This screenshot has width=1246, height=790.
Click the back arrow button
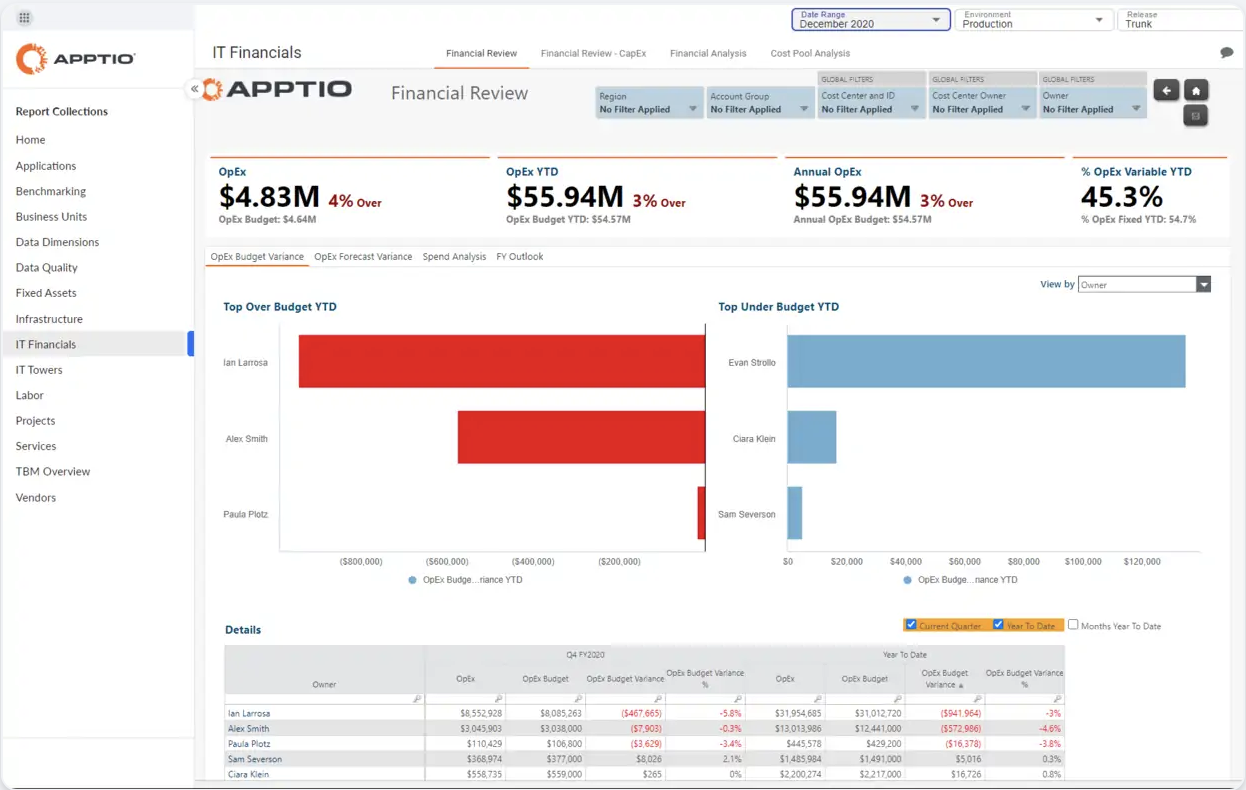pyautogui.click(x=1166, y=91)
